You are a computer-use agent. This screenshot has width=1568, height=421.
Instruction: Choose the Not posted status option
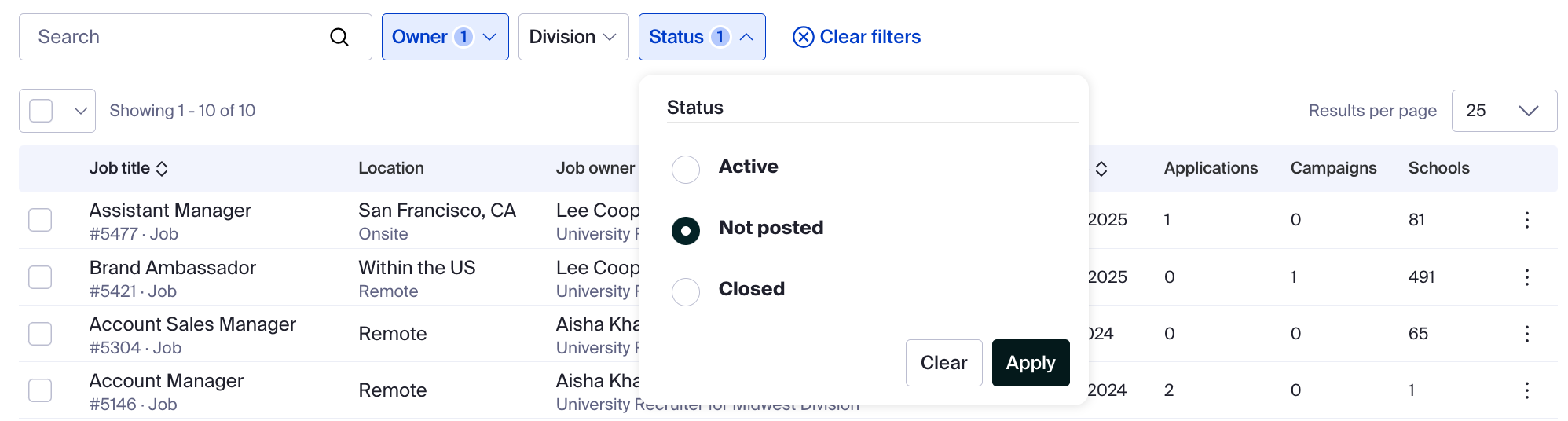point(686,230)
